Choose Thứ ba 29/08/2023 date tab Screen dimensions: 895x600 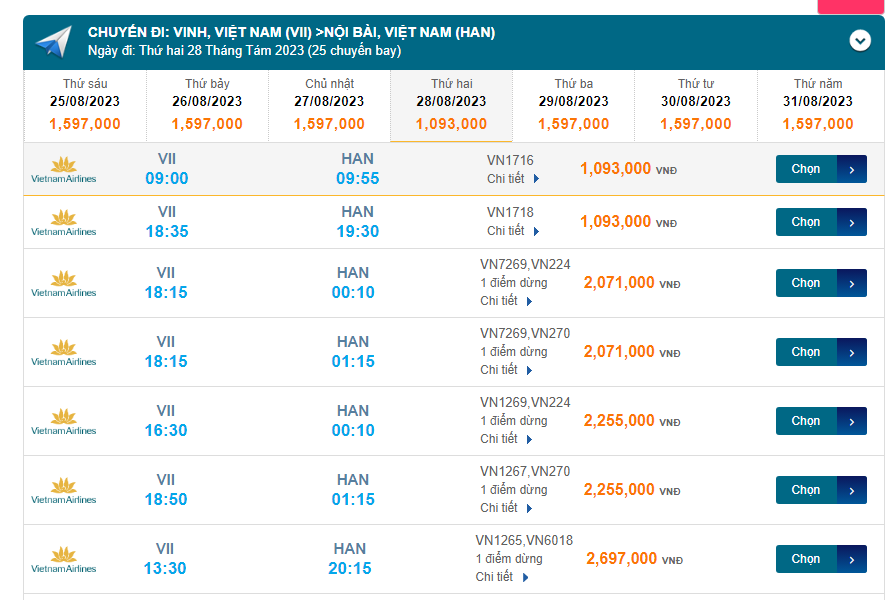coord(573,105)
